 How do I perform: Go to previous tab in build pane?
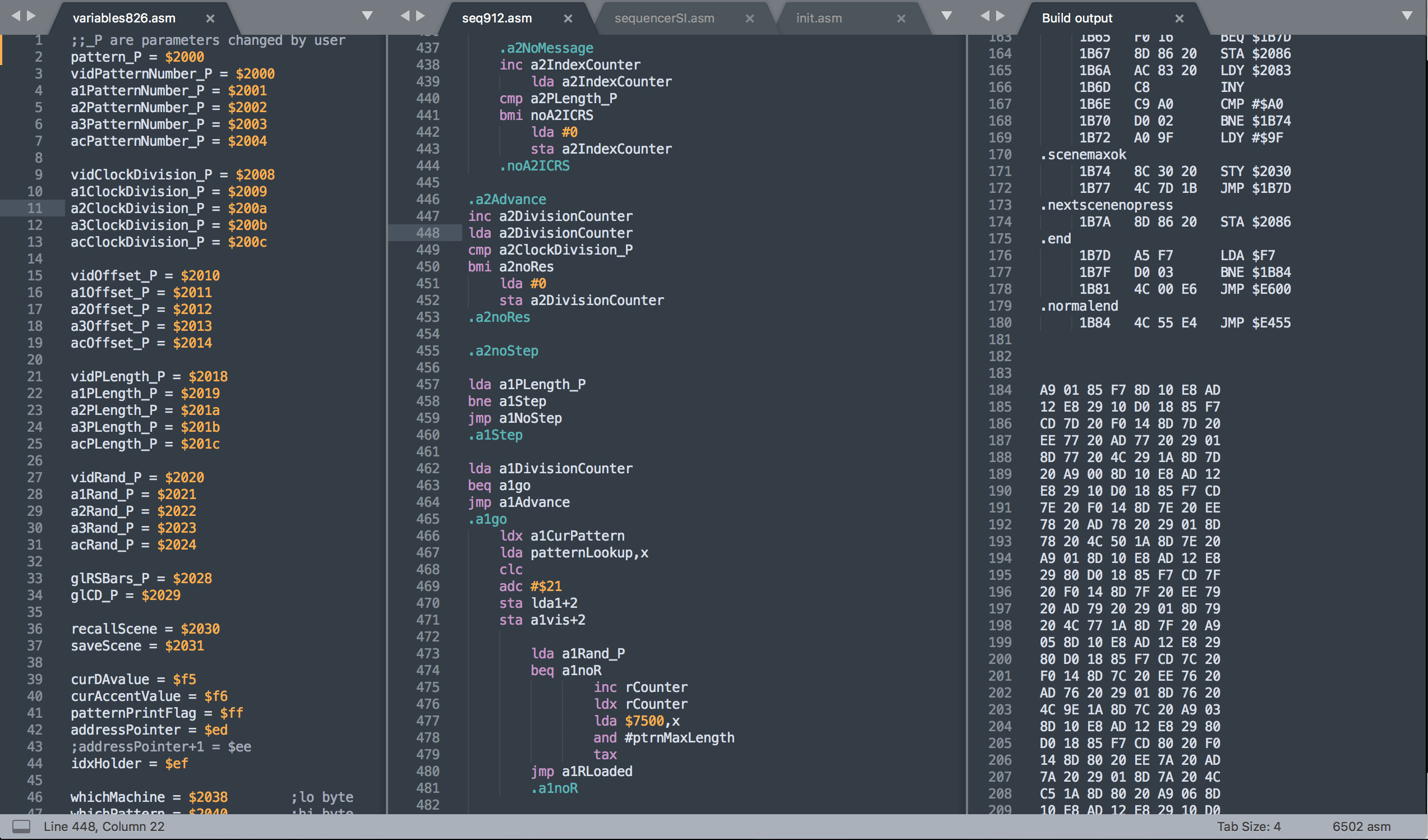[985, 16]
